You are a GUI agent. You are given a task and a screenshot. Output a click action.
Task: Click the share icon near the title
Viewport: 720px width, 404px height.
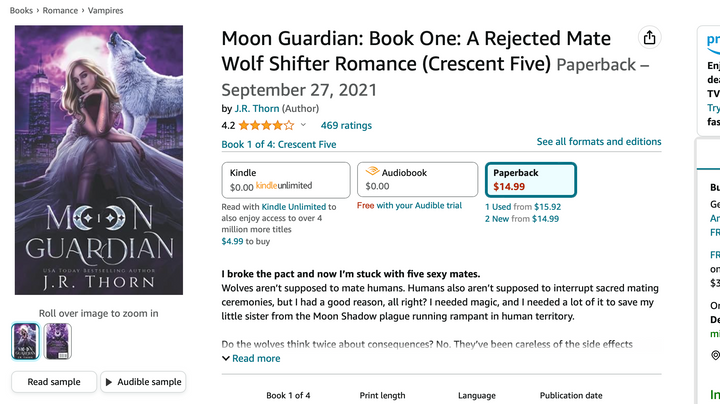(650, 38)
